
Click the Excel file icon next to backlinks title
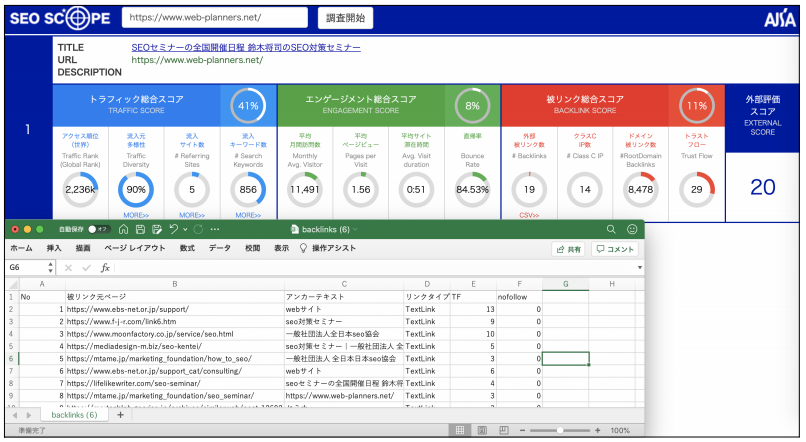(295, 229)
